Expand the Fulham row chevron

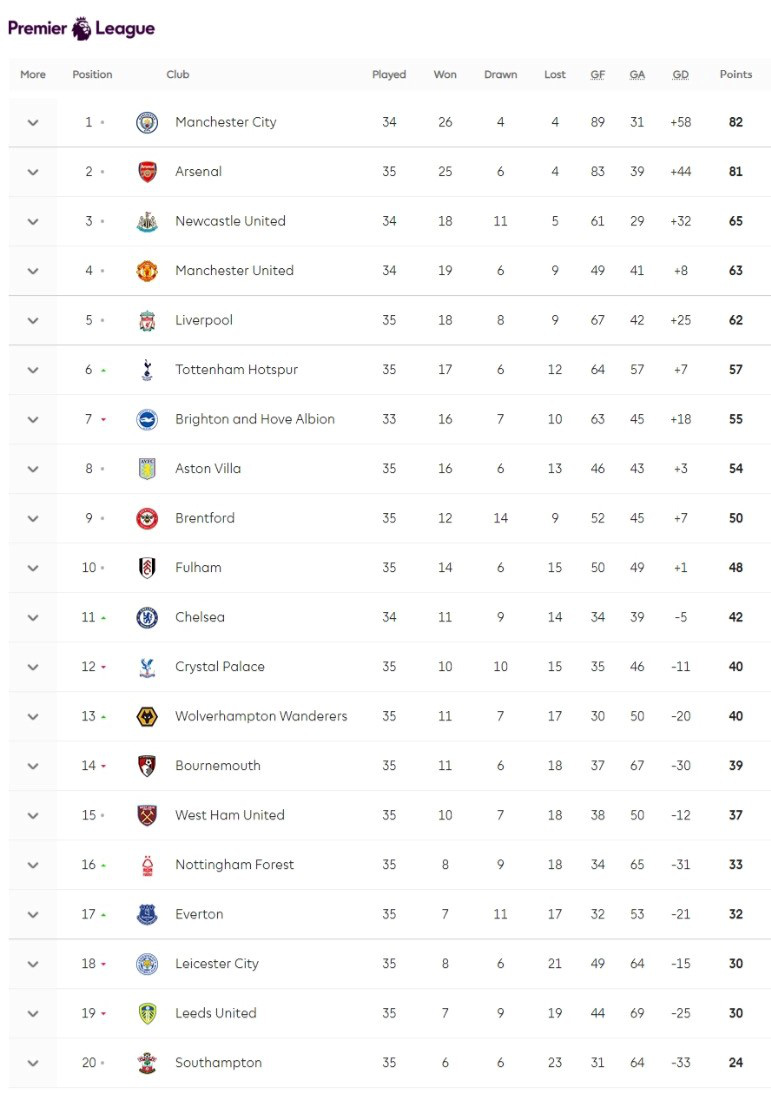coord(33,568)
